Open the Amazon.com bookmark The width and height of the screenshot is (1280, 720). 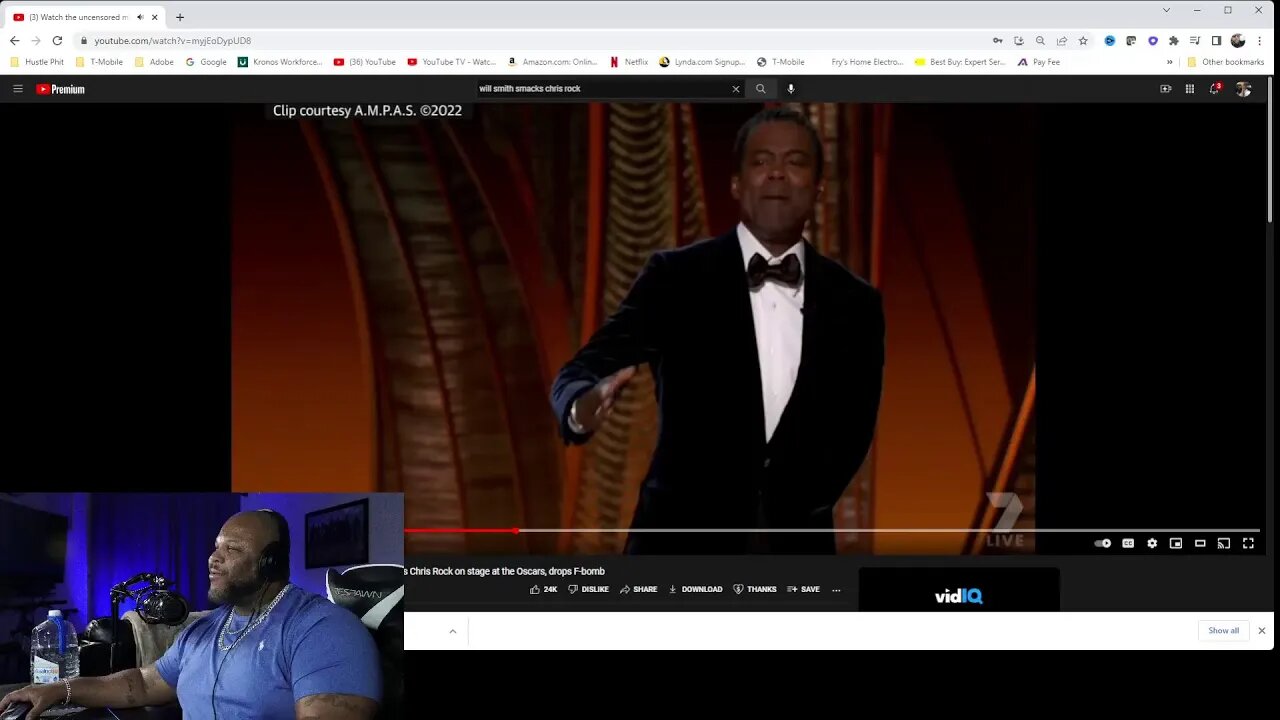[x=553, y=62]
